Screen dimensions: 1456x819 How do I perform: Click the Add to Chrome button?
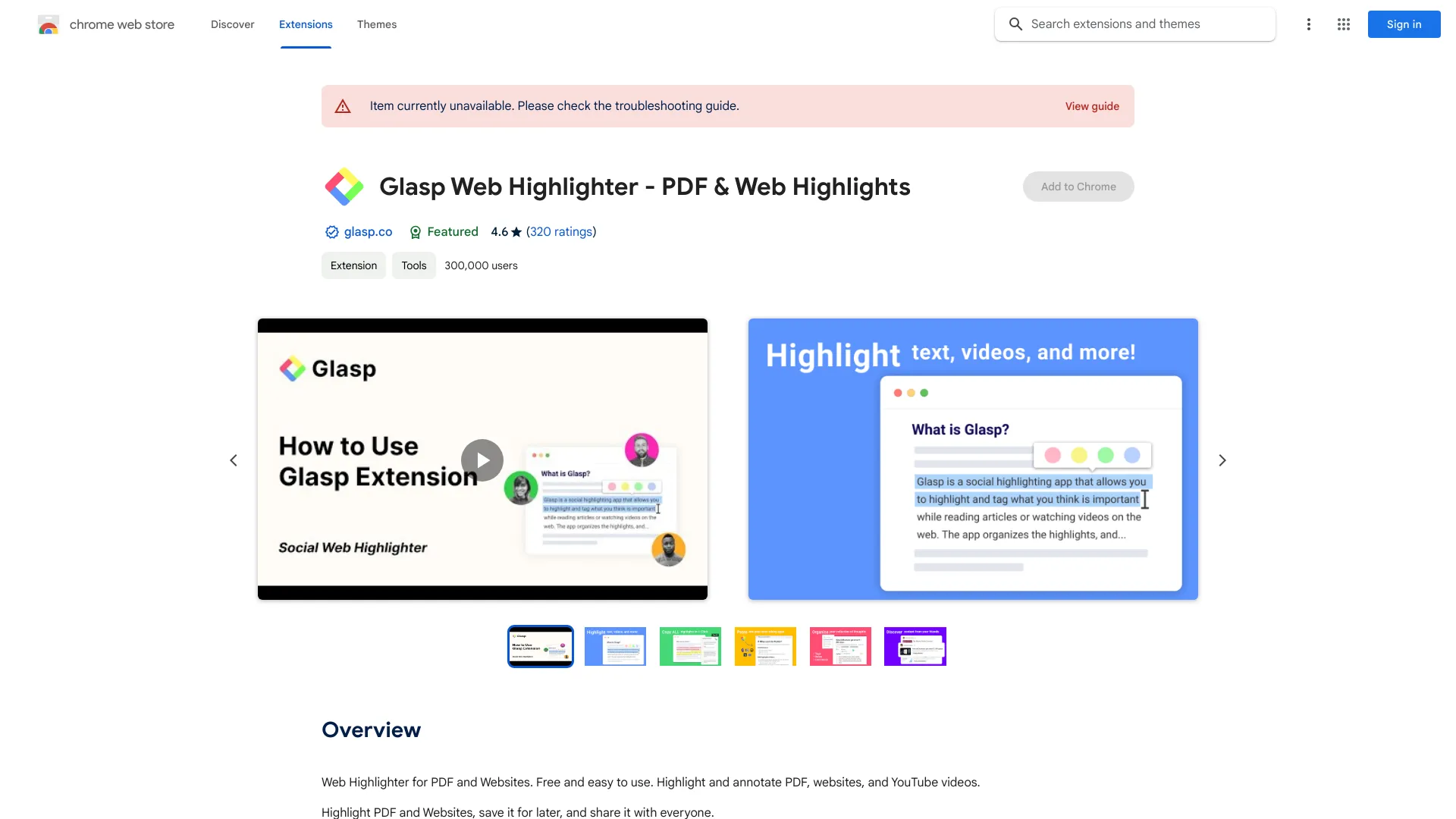(x=1078, y=186)
